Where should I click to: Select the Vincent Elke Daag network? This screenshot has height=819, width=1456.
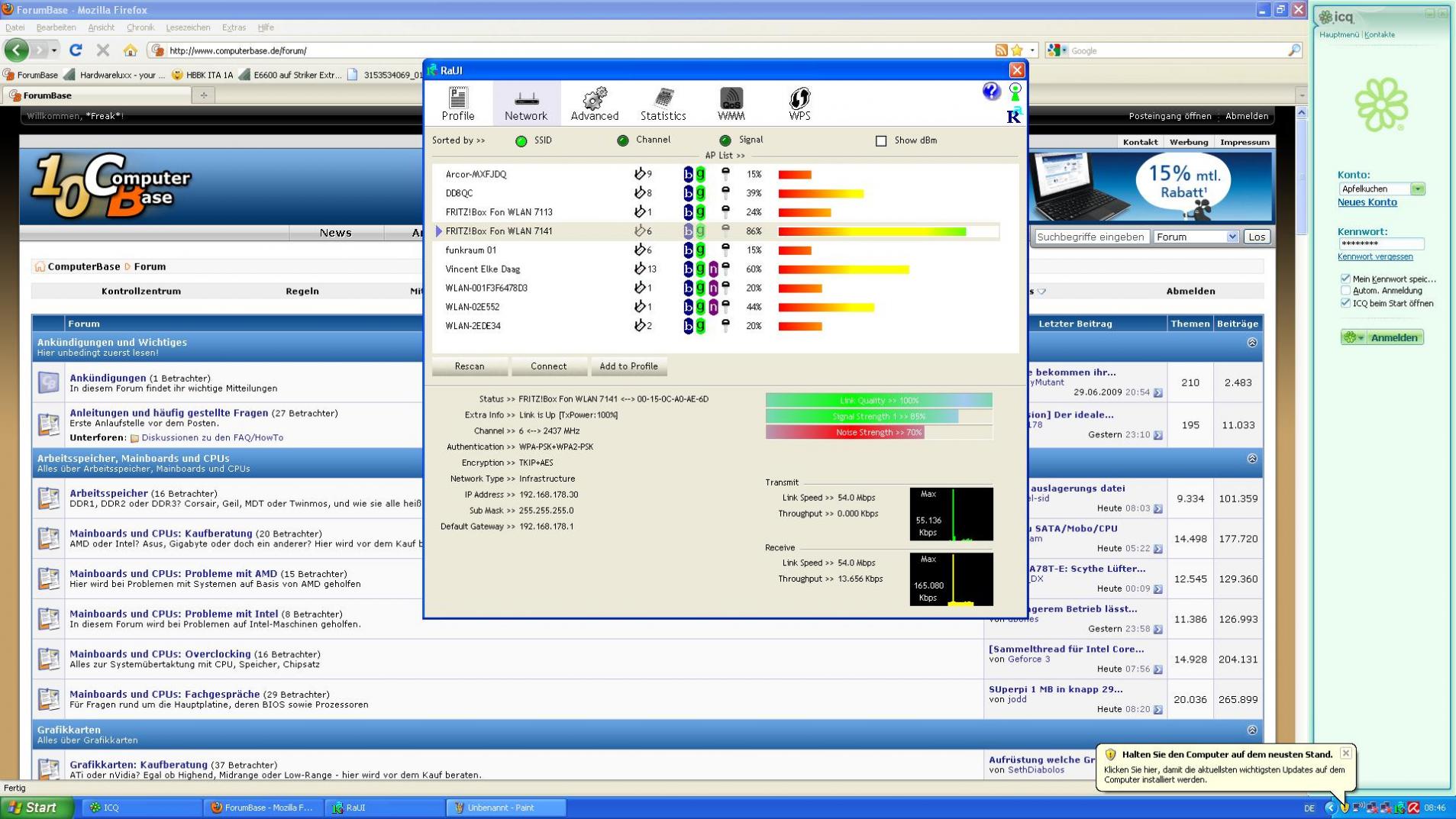pos(716,269)
